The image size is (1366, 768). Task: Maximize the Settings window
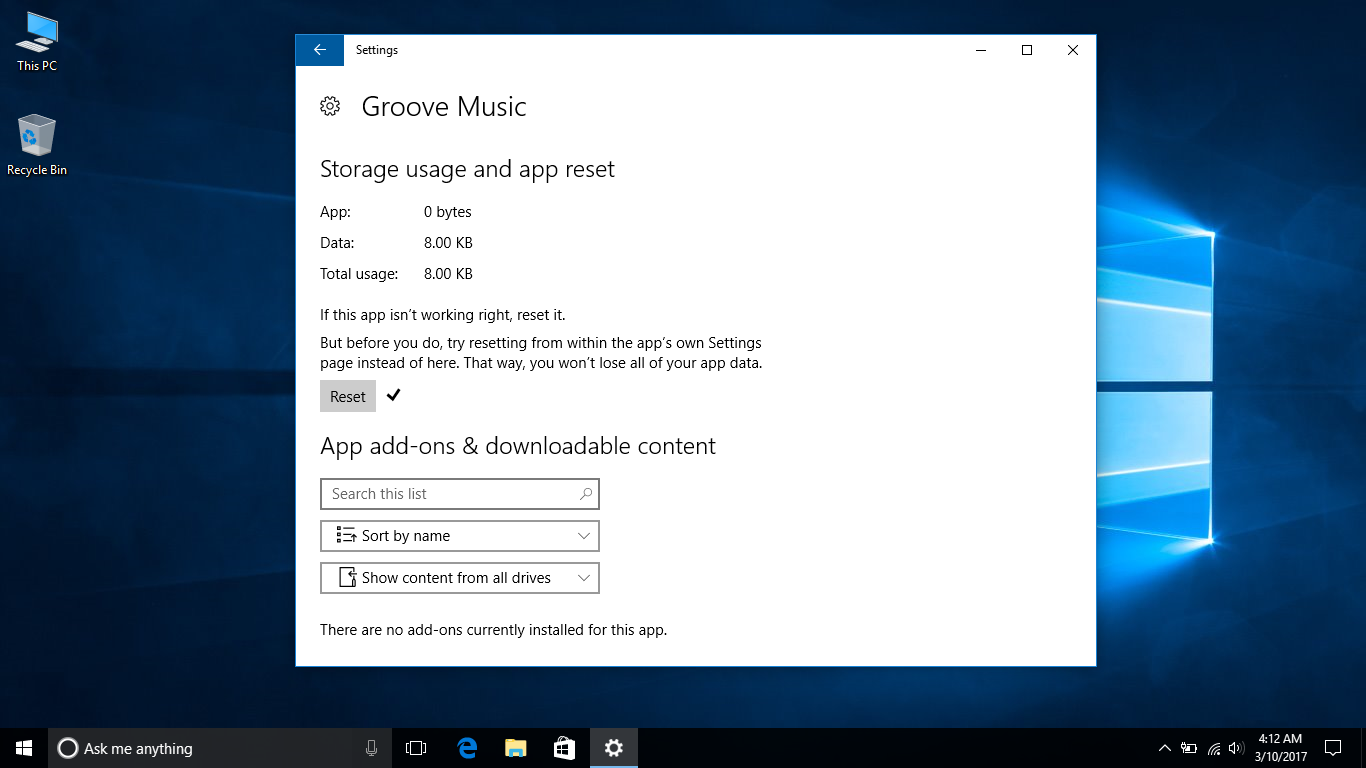tap(1027, 50)
